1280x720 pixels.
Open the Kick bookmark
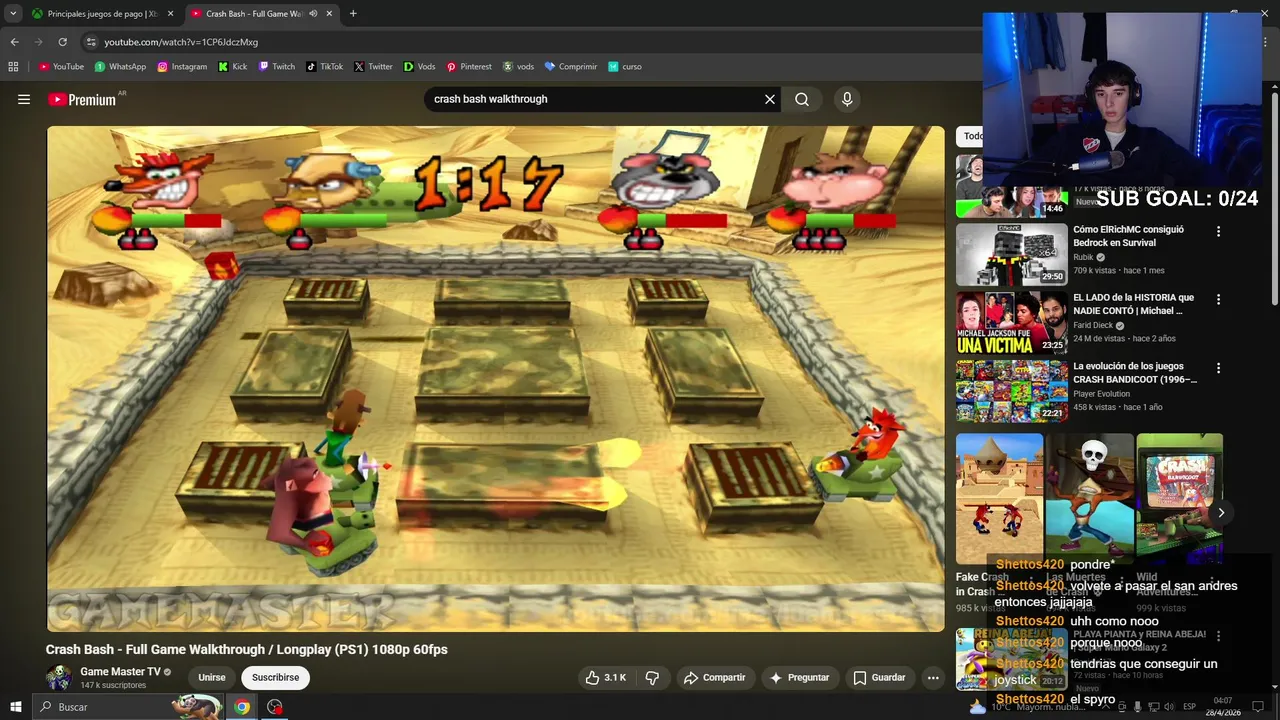click(232, 67)
